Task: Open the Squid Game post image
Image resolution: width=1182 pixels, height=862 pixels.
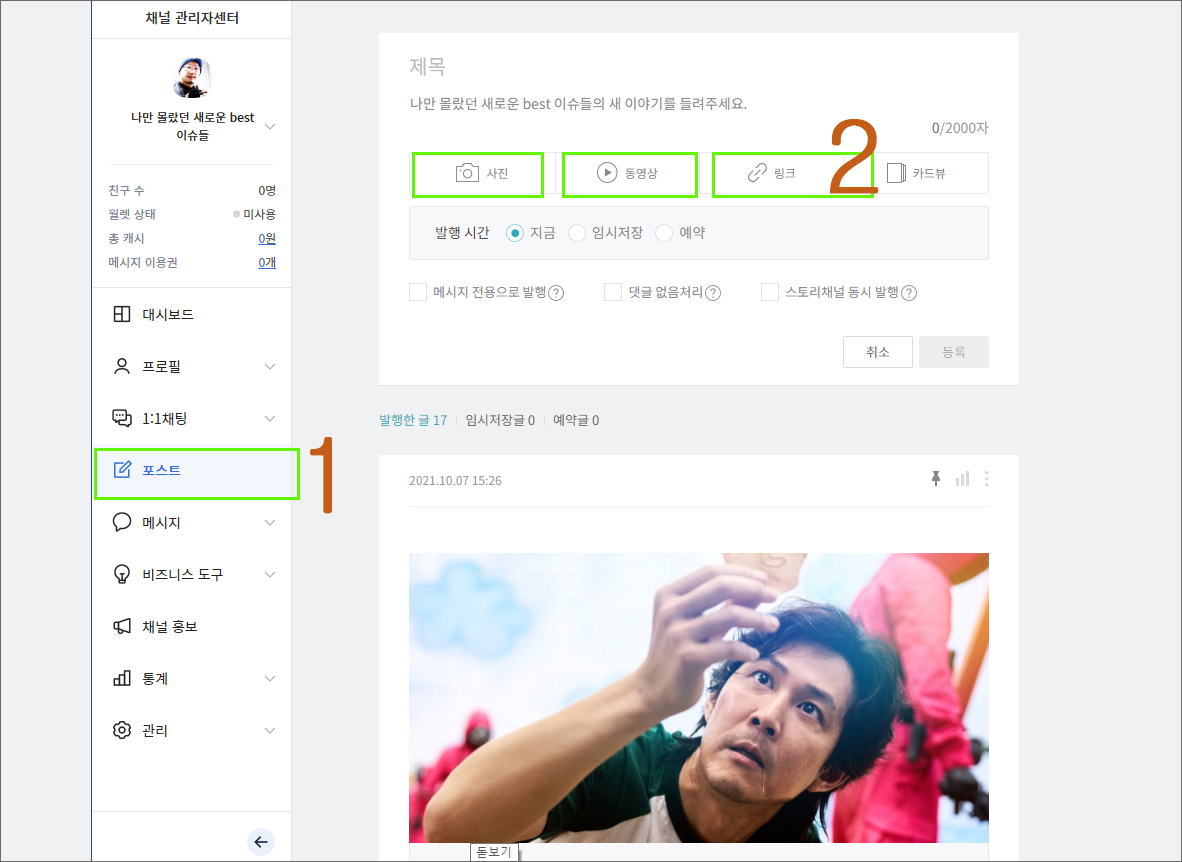Action: (x=699, y=698)
